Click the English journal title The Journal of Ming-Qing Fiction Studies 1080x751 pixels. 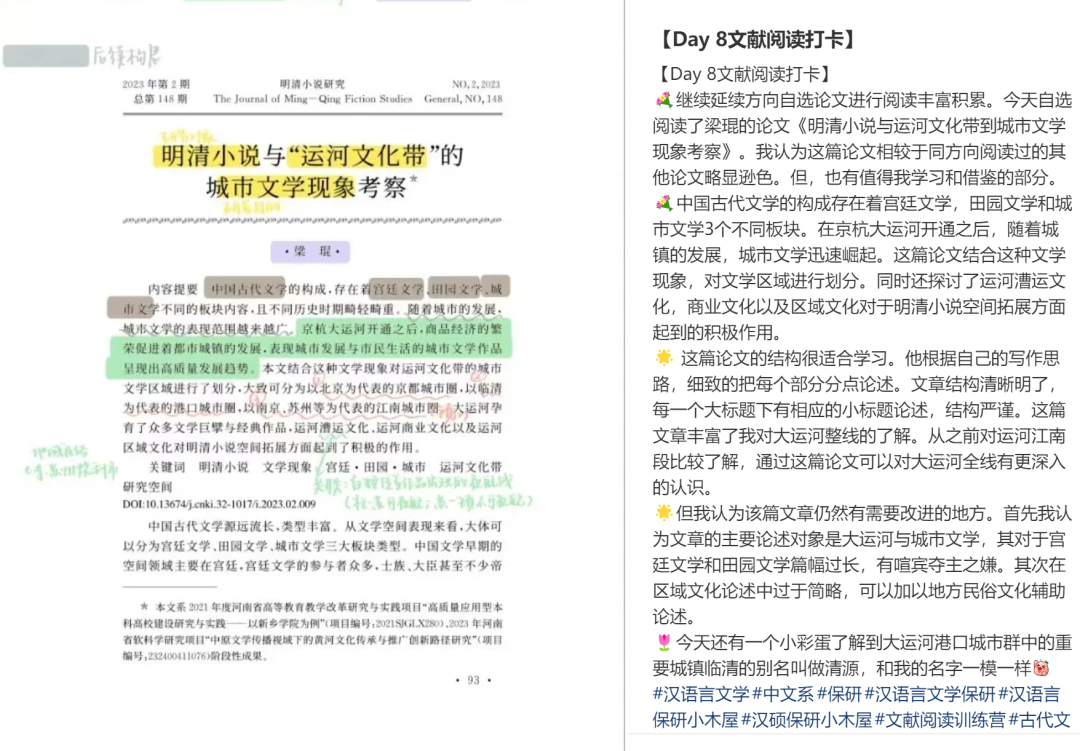click(x=312, y=99)
